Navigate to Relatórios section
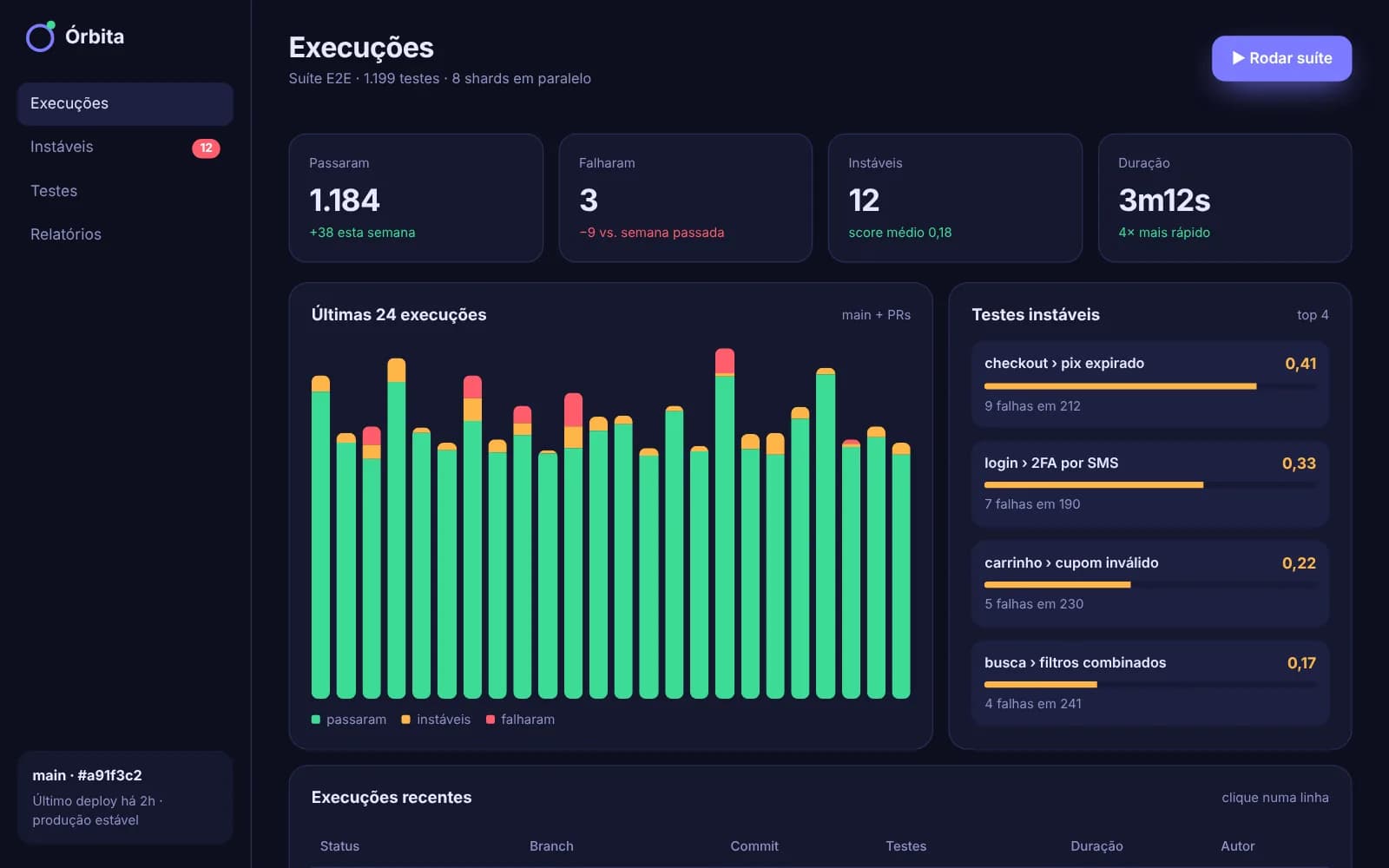 (125, 234)
